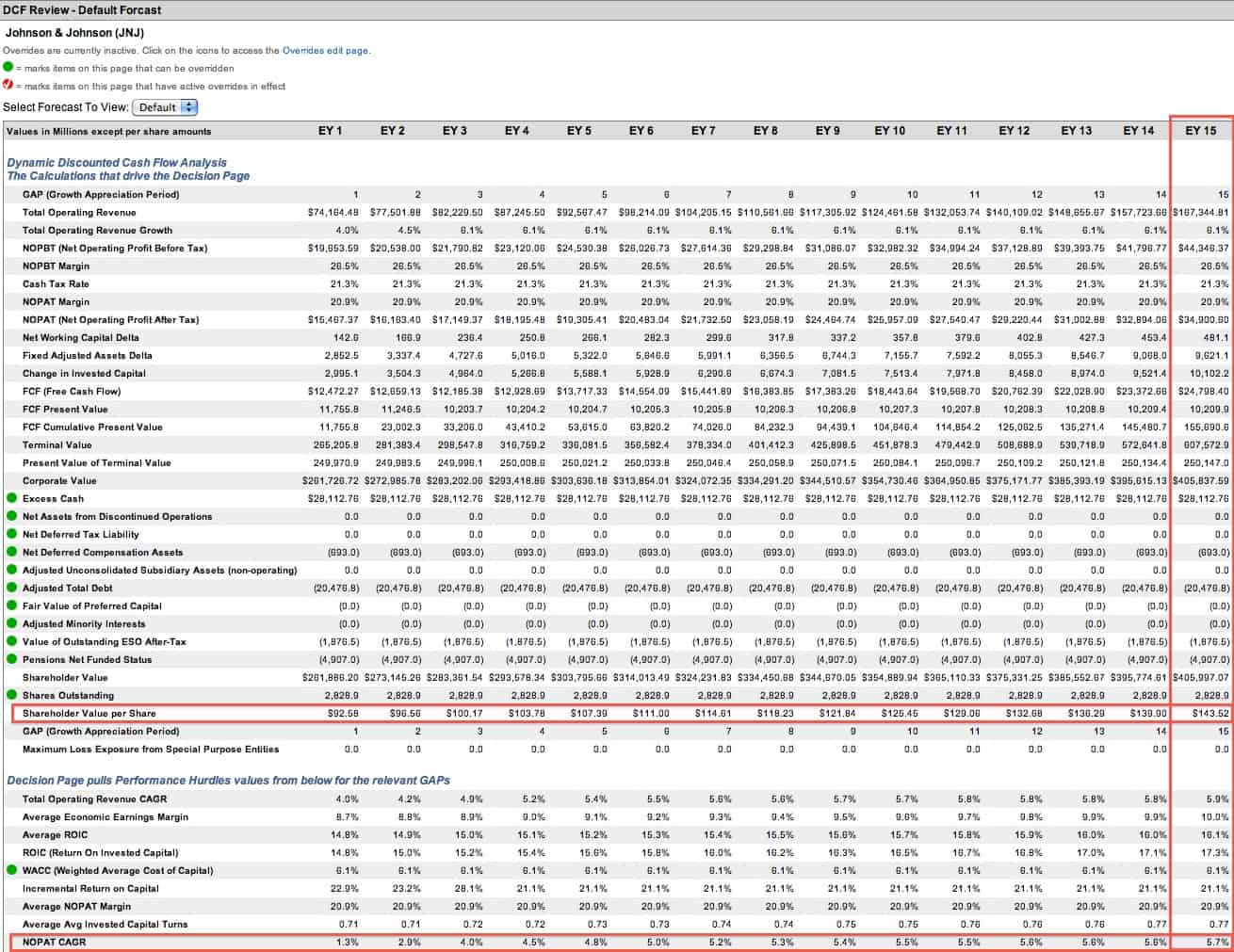Click the EY 10 column header
This screenshot has width=1234, height=952.
889,131
